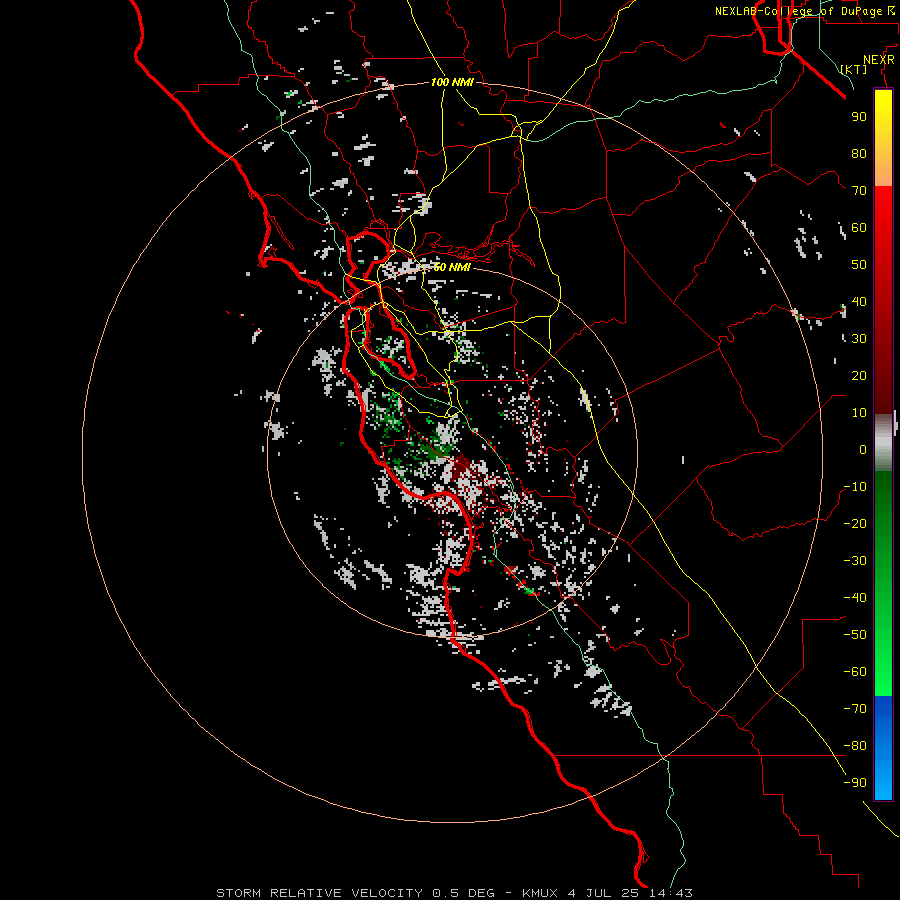Click the 4 JUL 25 date in footer
The height and width of the screenshot is (900, 900).
603,893
